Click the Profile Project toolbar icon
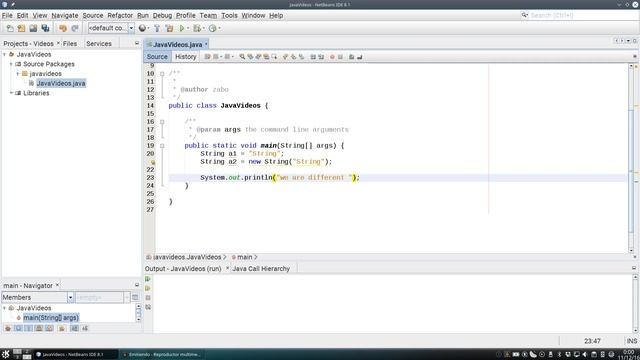Image resolution: width=640 pixels, height=360 pixels. [x=212, y=28]
